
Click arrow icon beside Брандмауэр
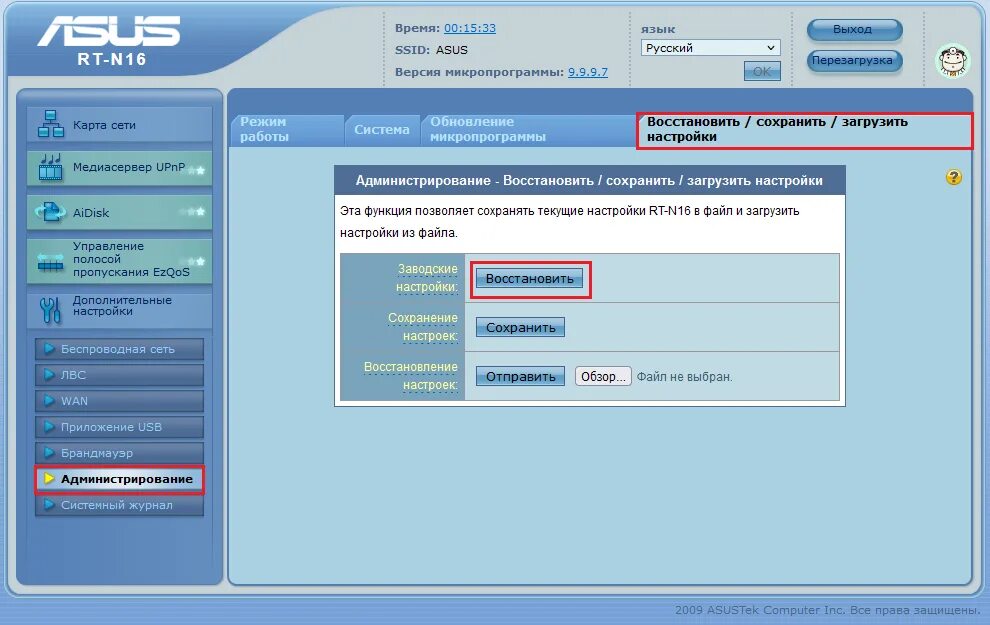point(49,453)
